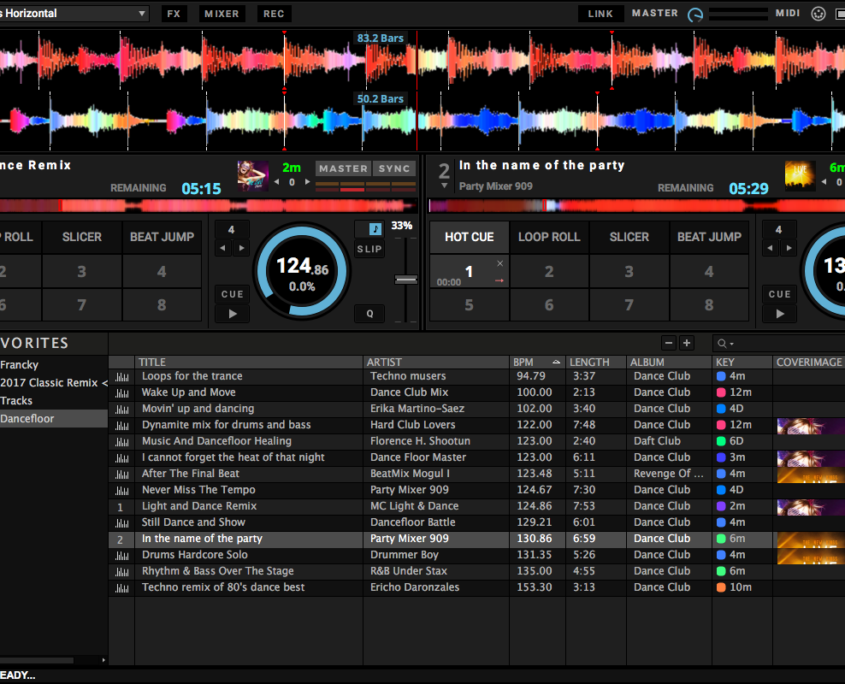Sort by TITLE column header

coord(249,362)
